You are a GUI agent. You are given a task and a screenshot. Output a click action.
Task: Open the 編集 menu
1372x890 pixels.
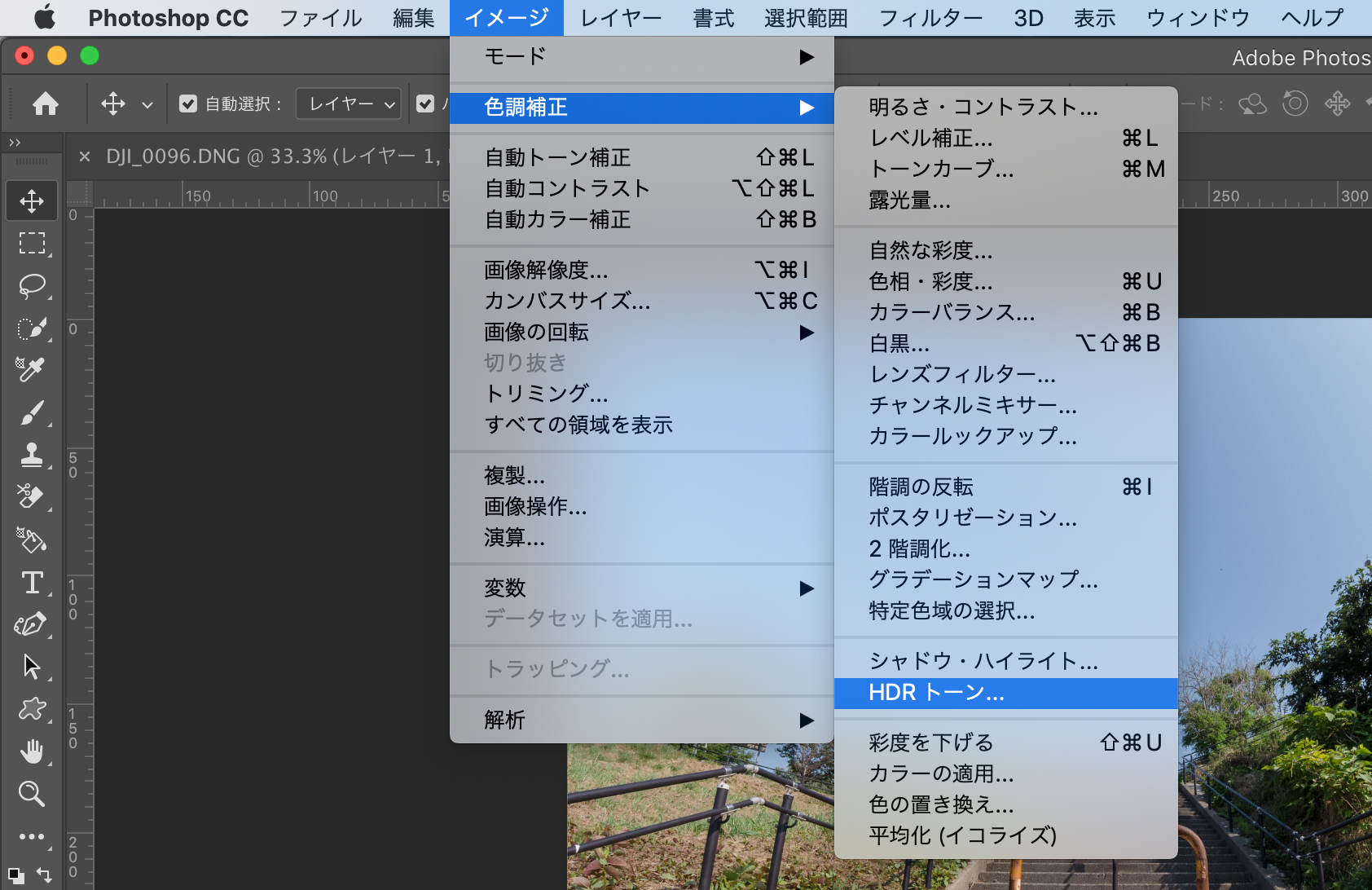click(x=414, y=17)
